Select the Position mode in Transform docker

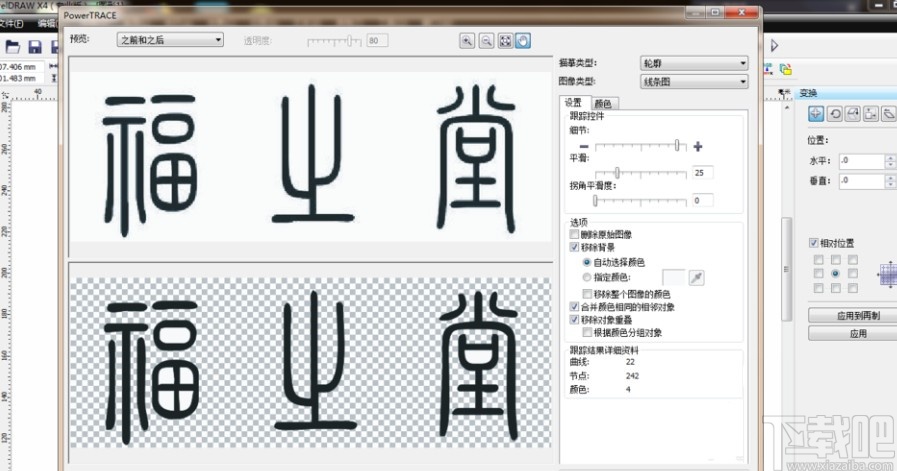point(816,113)
